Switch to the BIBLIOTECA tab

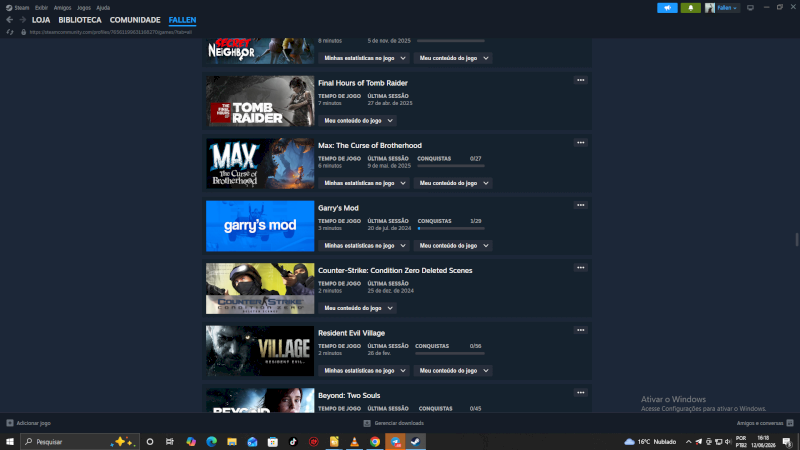[80, 20]
